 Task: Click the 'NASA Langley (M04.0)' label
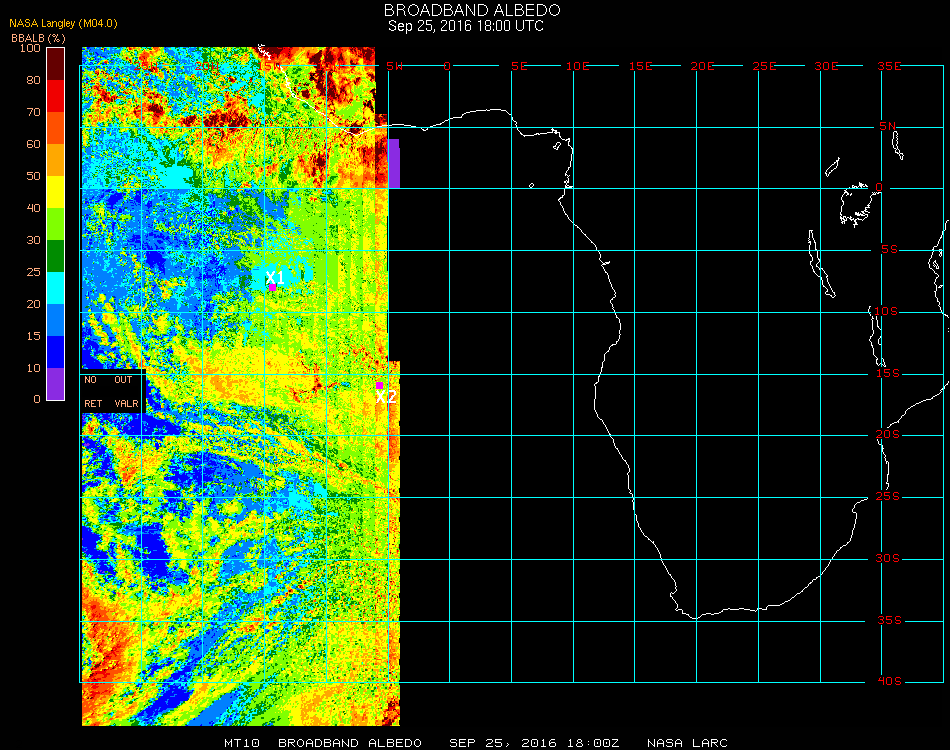[63, 24]
